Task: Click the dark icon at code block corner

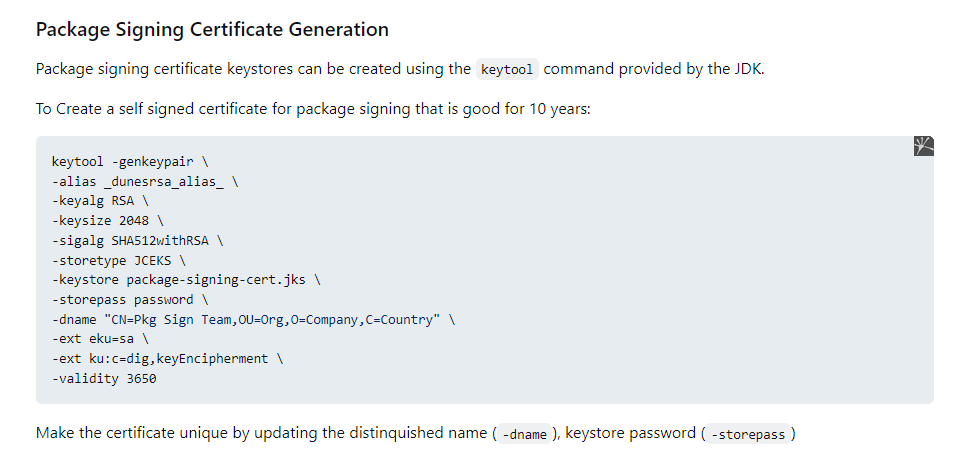Action: pyautogui.click(x=924, y=146)
